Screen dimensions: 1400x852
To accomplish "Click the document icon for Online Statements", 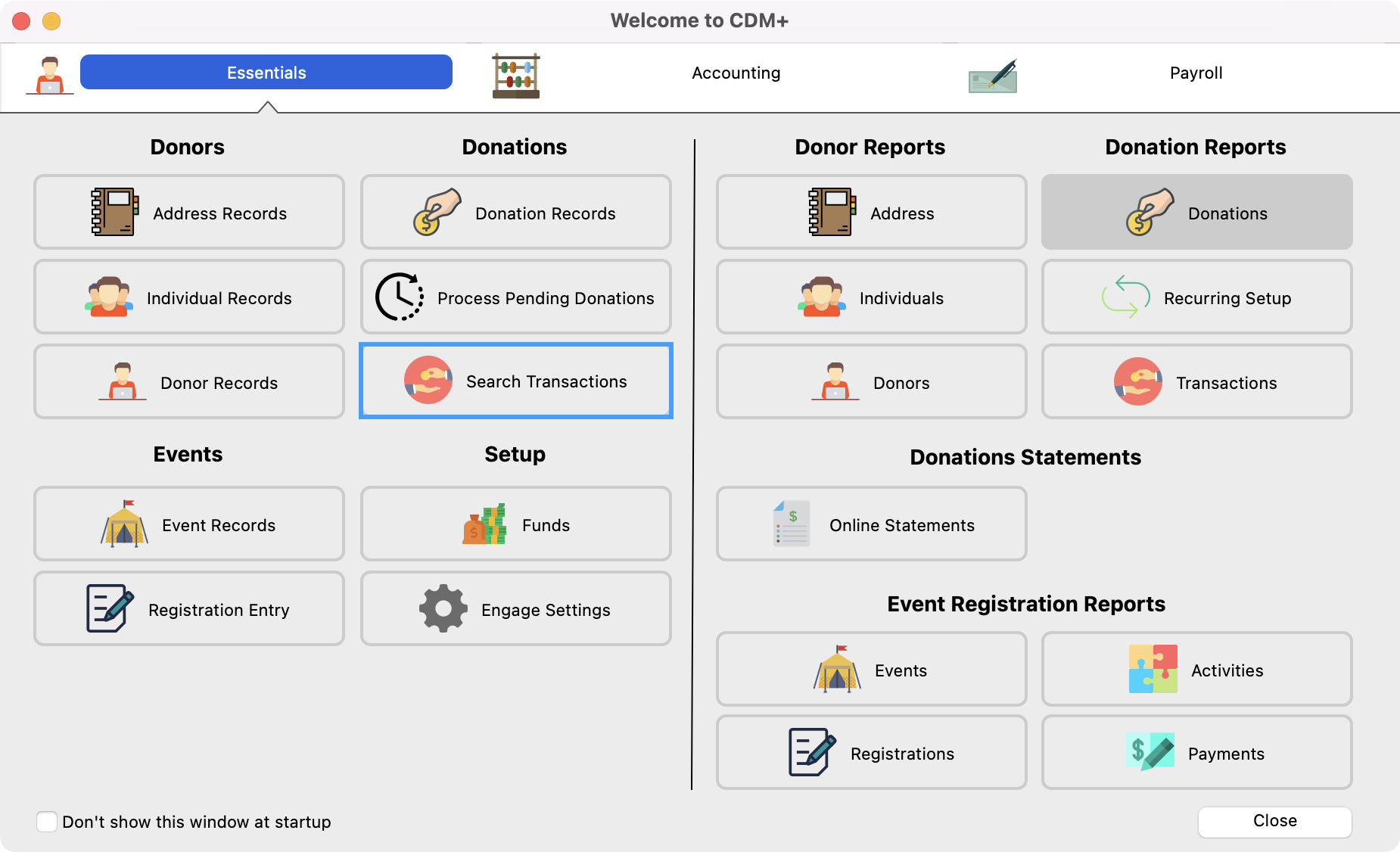I will (792, 524).
